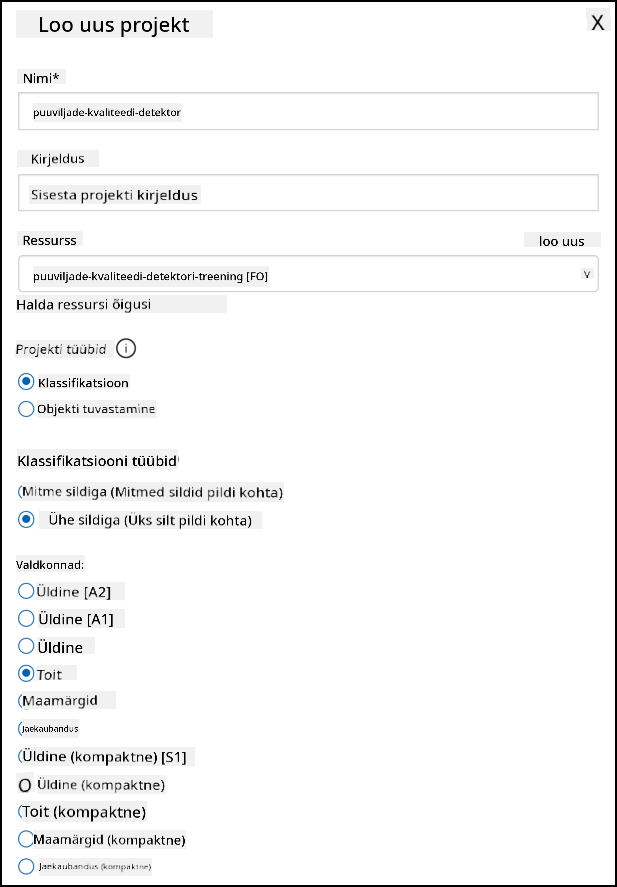Screen dimensions: 617x887
Task: Choose the Jaekaubandus domain
Action: point(20,728)
